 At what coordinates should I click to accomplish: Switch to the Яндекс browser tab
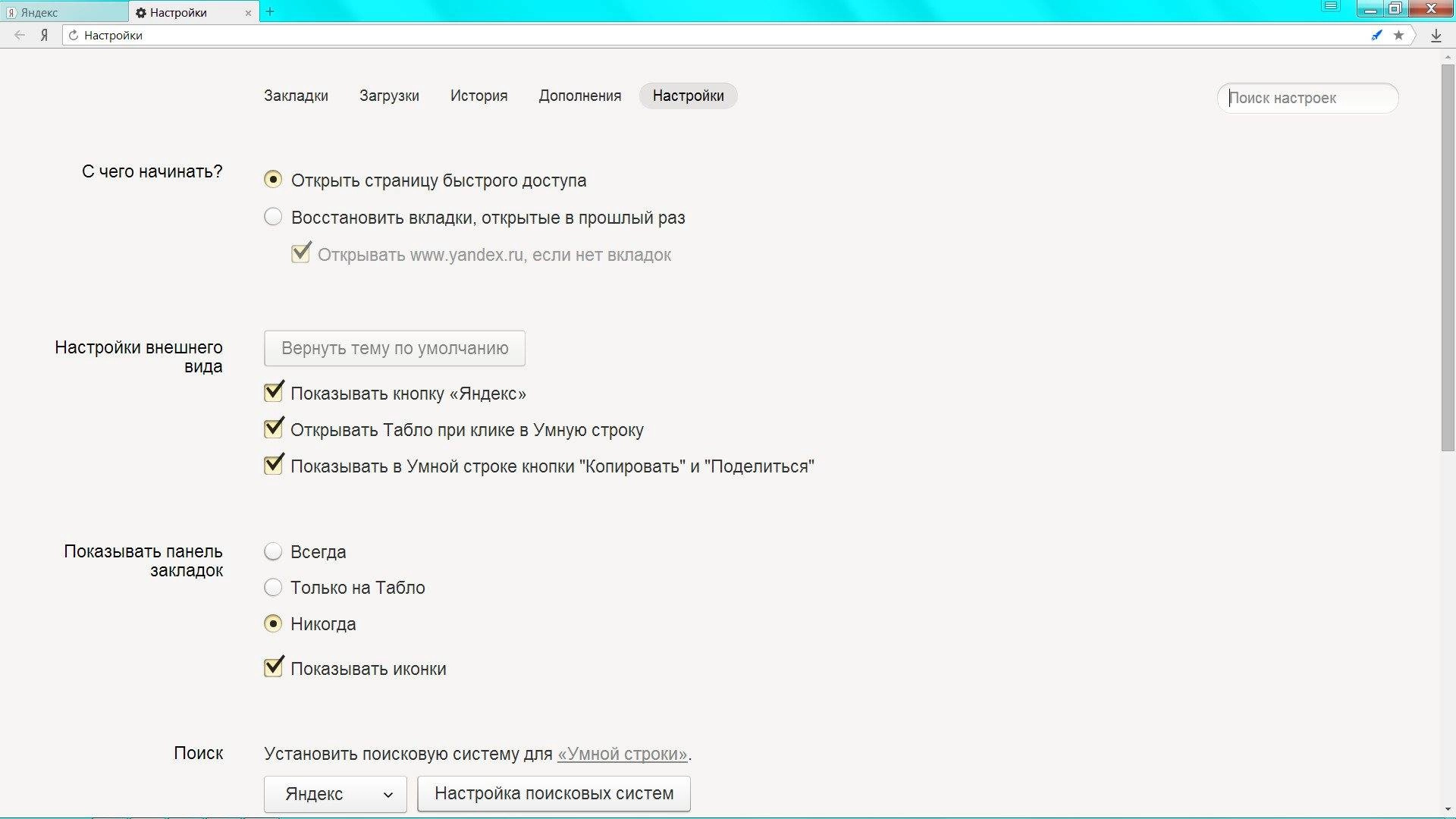pyautogui.click(x=64, y=12)
